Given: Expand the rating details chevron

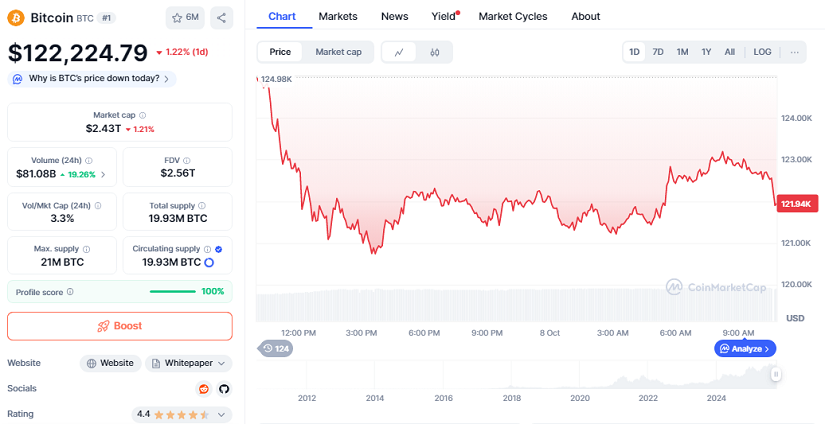Looking at the screenshot, I should coord(221,414).
